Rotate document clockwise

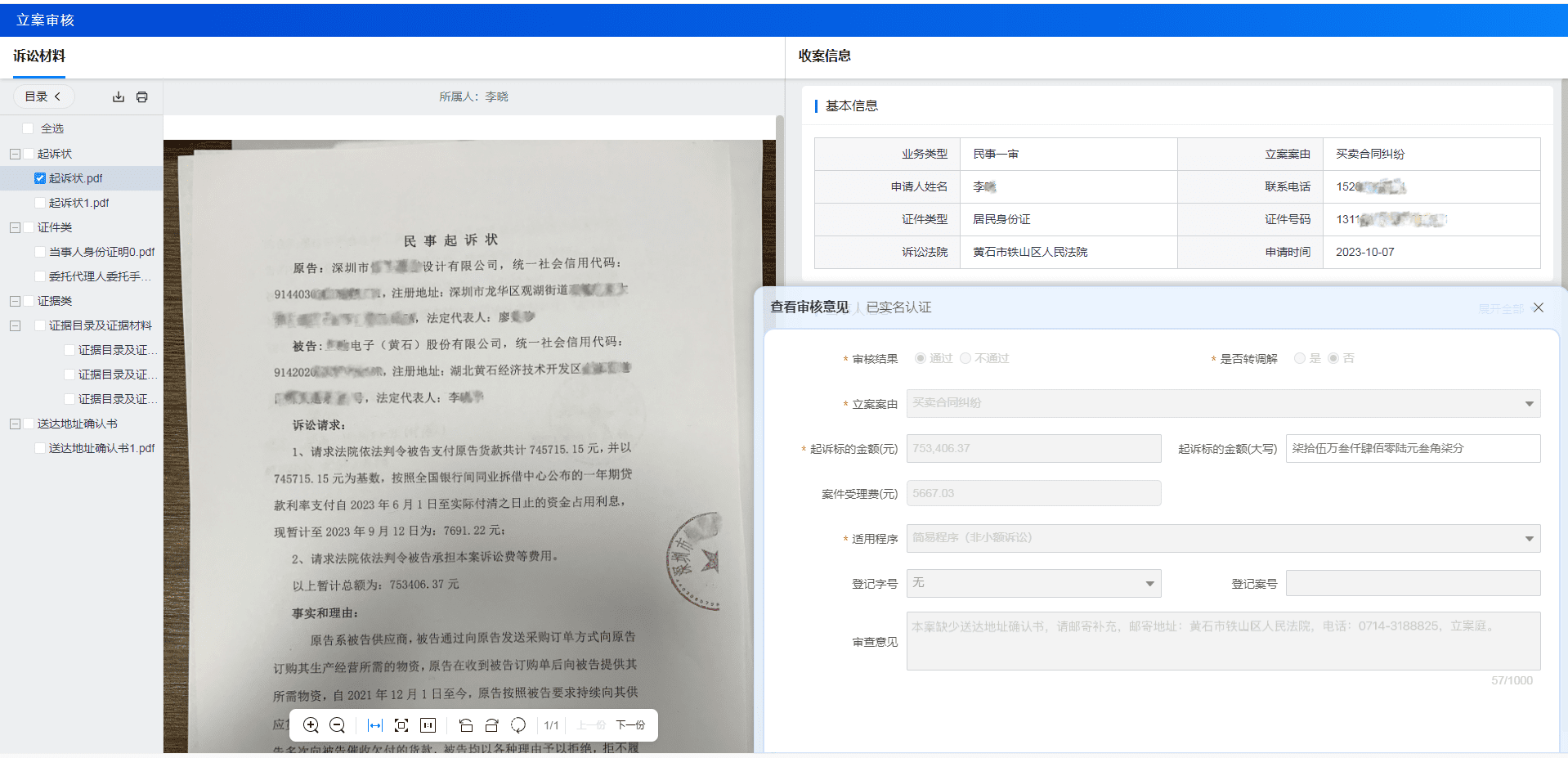point(491,725)
